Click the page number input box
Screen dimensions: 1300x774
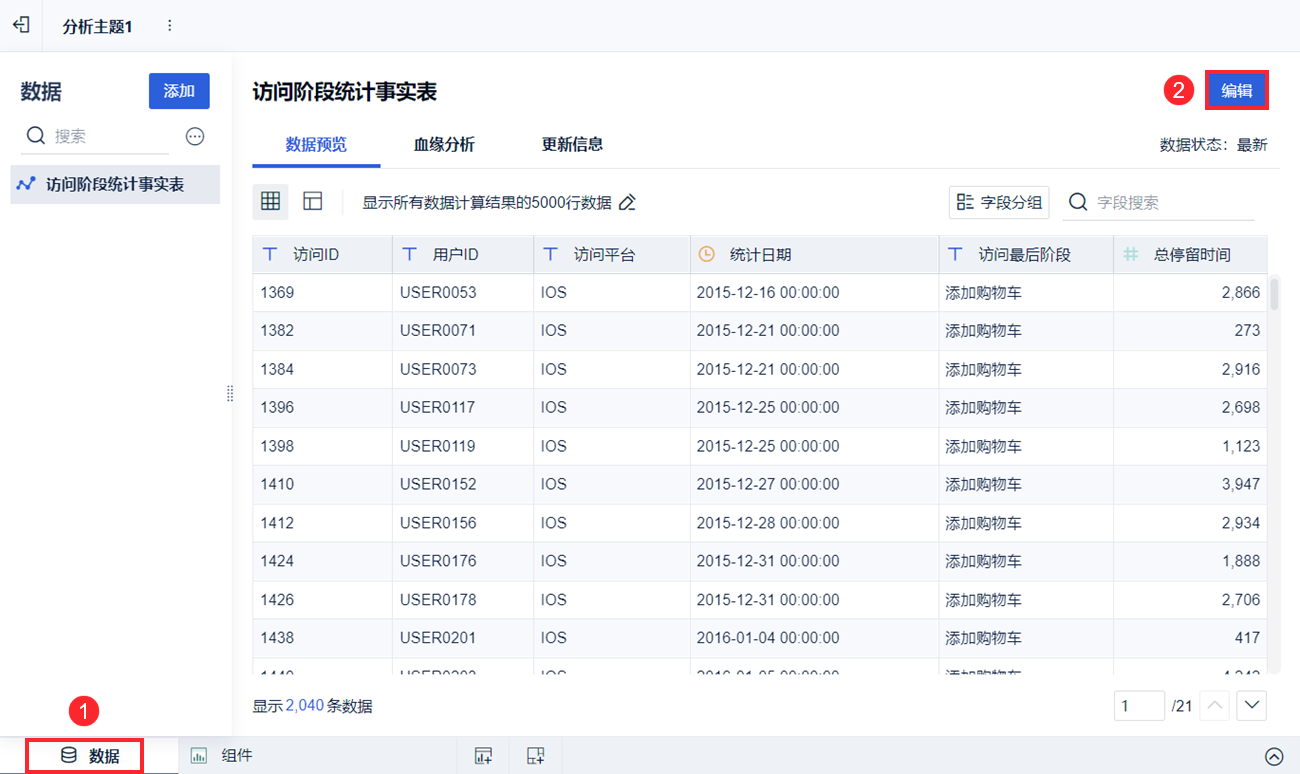click(x=1139, y=706)
